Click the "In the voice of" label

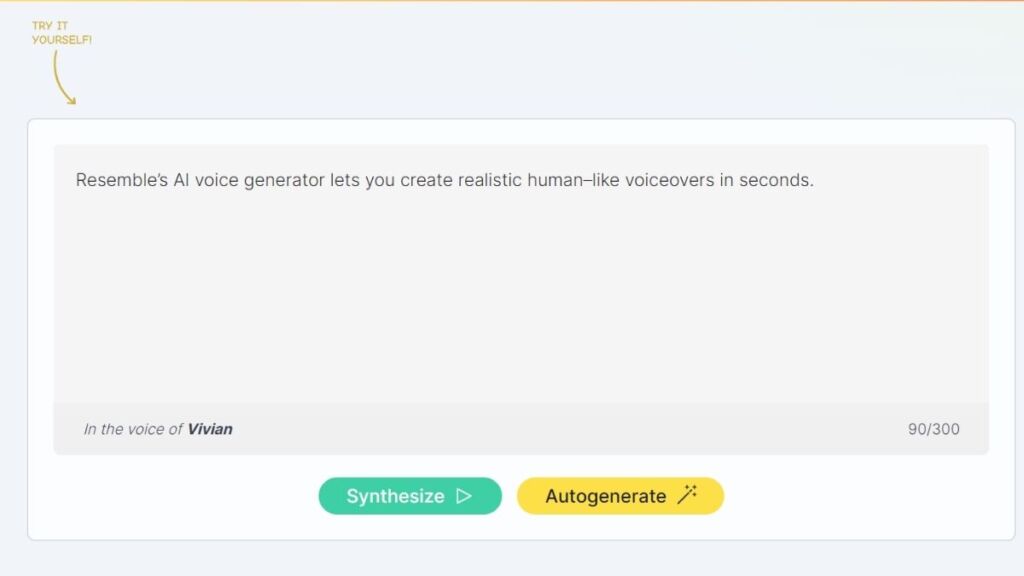tap(133, 429)
